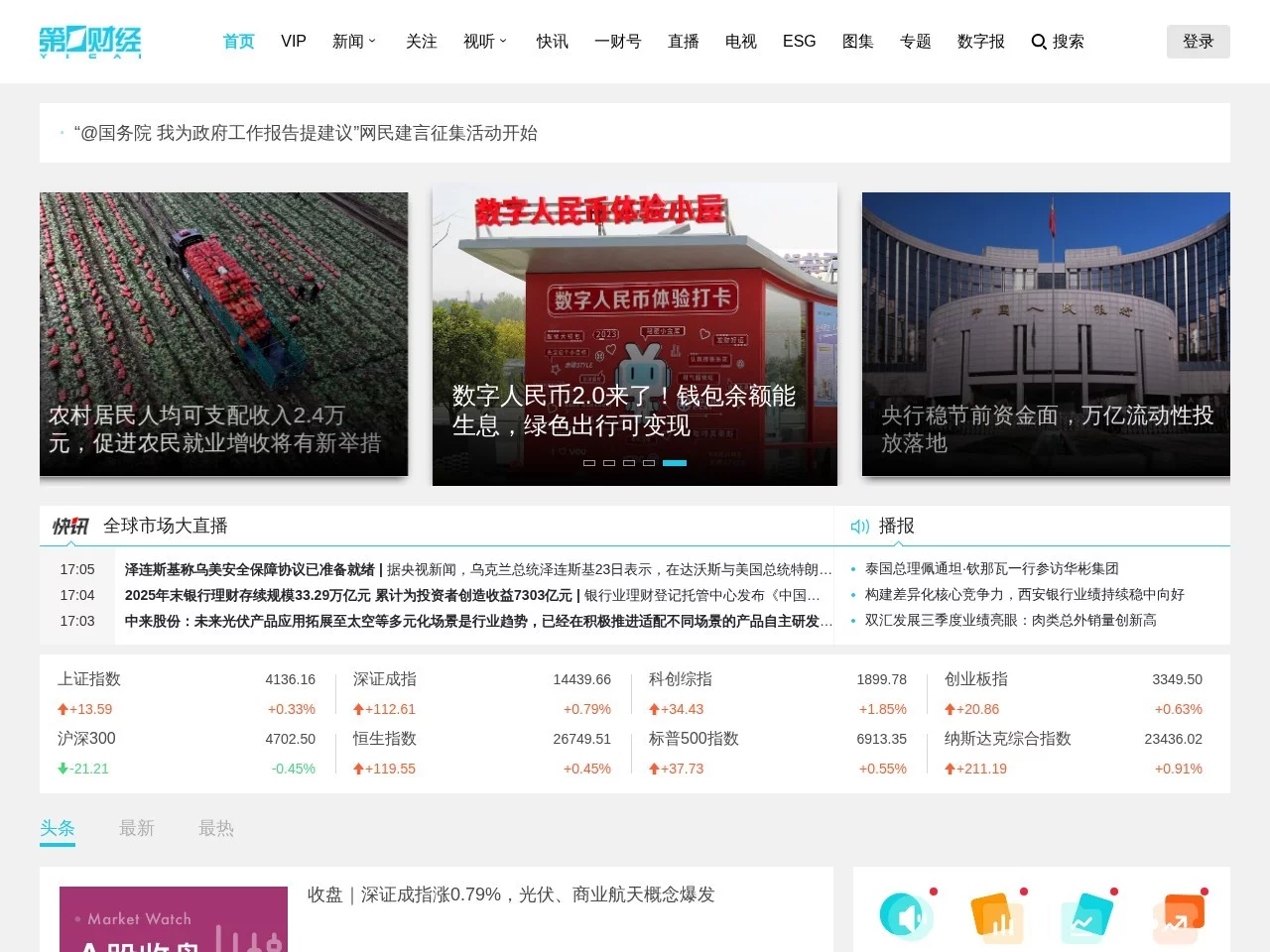Select the 头条 tab
The width and height of the screenshot is (1270, 952).
pyautogui.click(x=57, y=829)
